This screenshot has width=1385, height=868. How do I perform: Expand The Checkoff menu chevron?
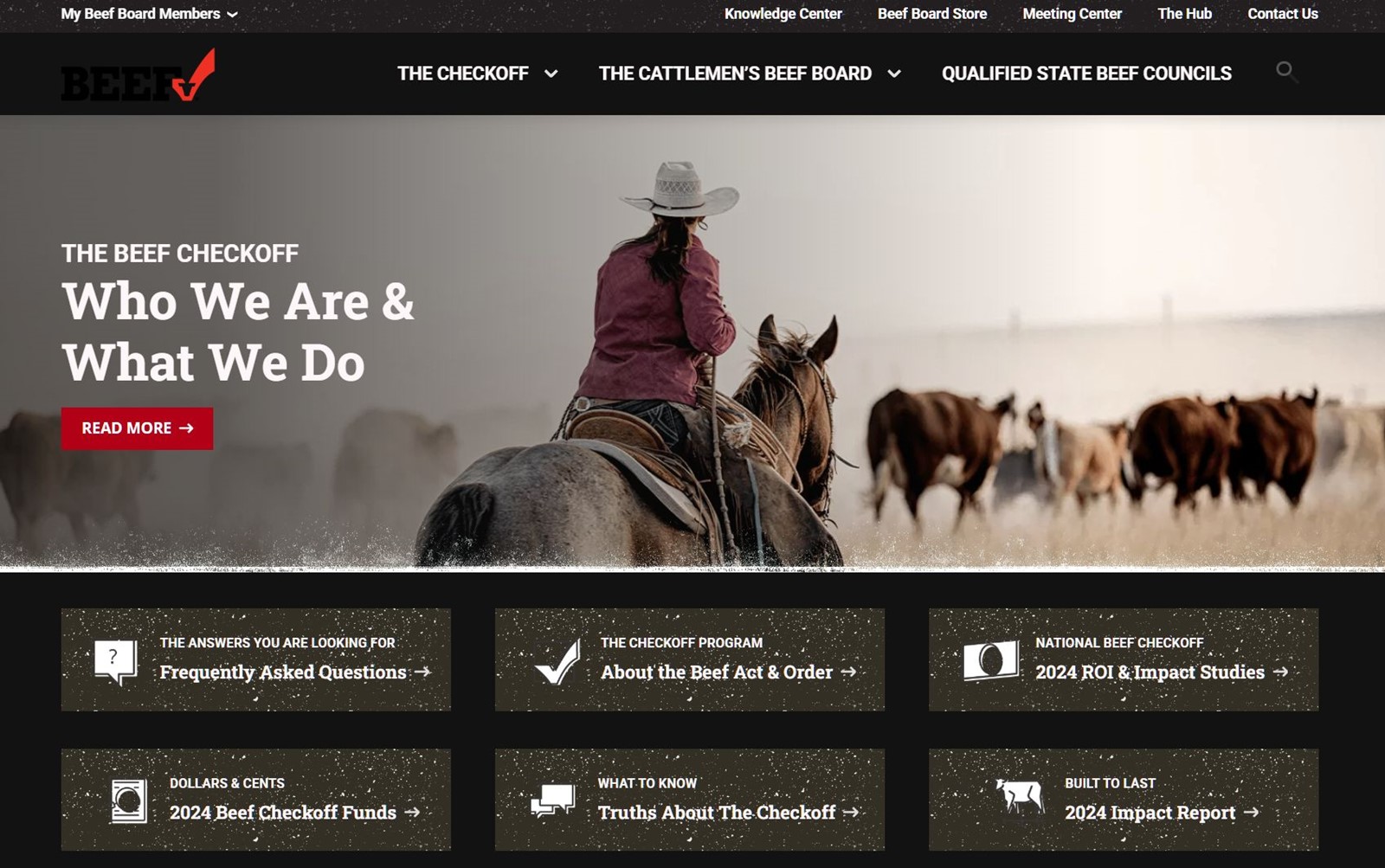click(551, 74)
